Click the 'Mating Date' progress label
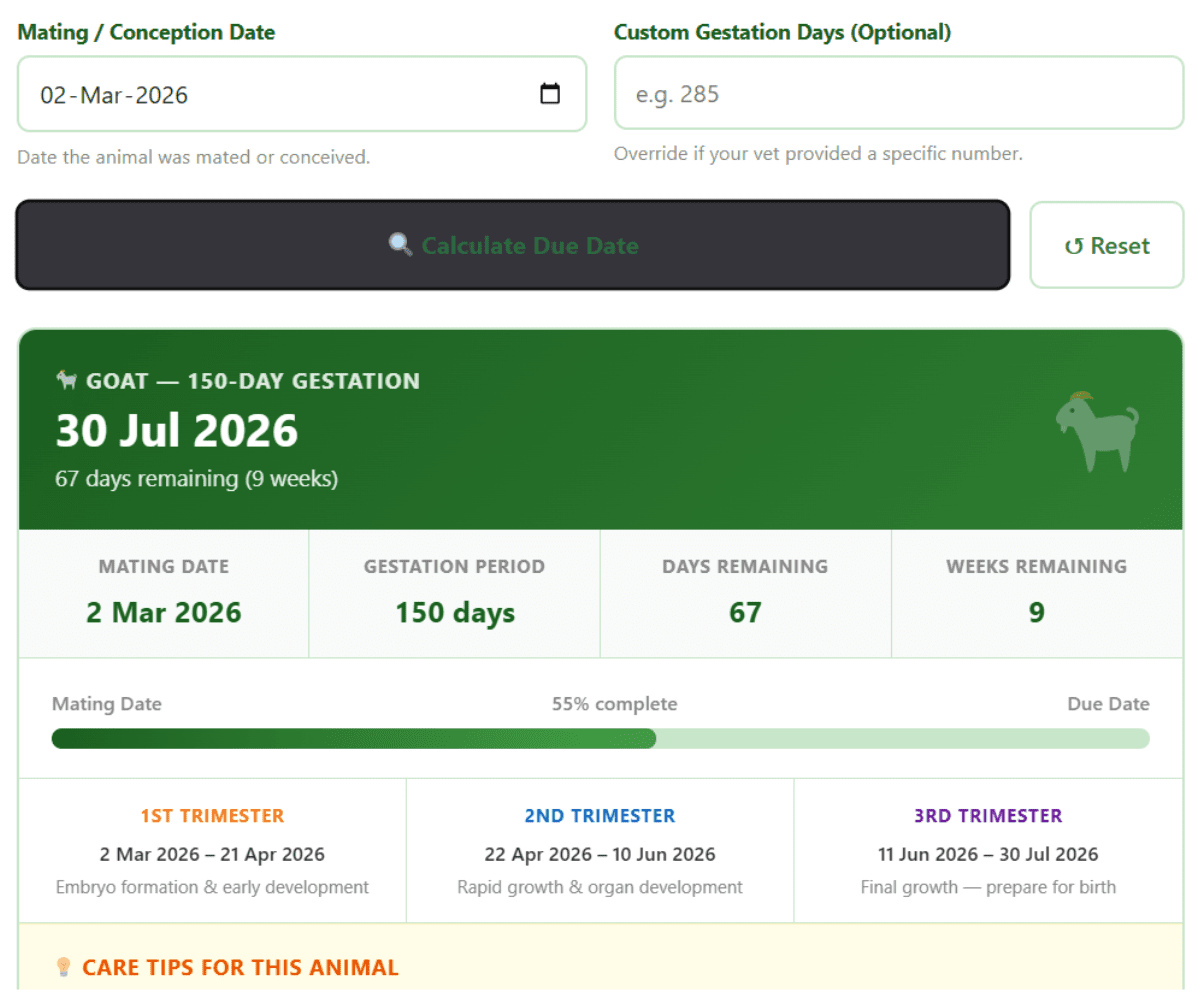Screen dimensions: 1200x1000 107,704
